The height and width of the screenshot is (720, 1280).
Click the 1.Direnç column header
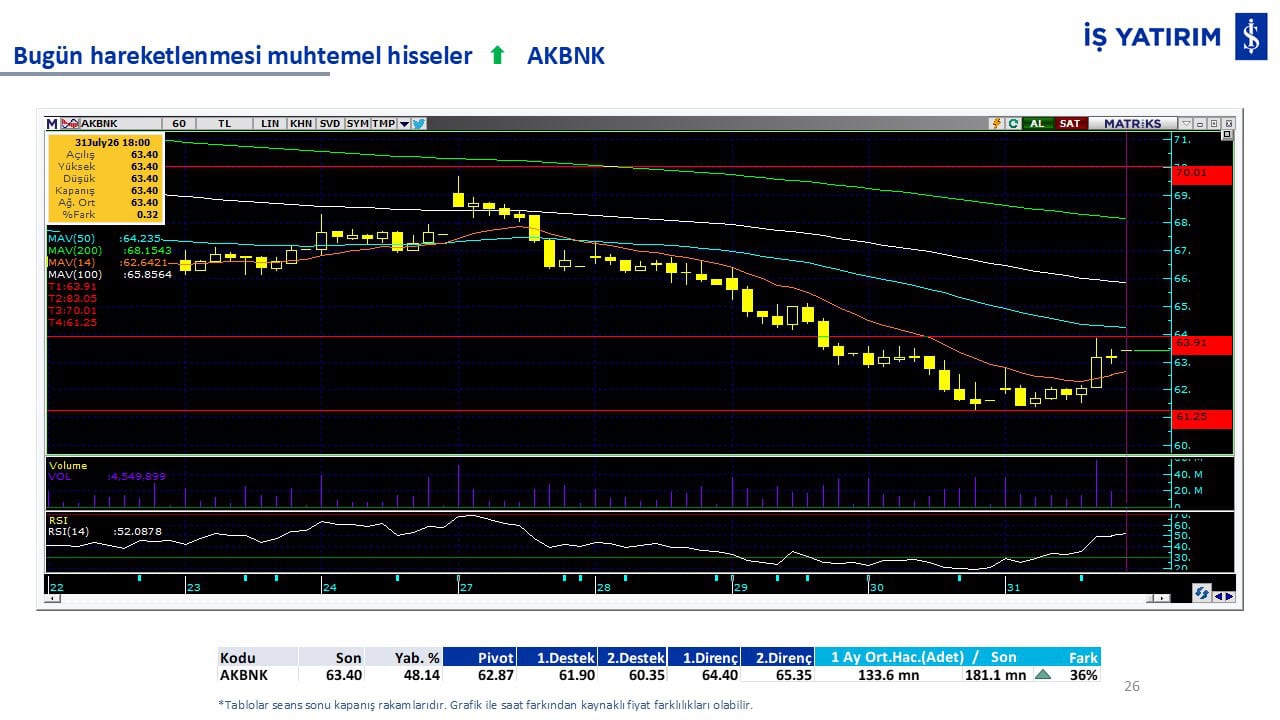coord(705,657)
